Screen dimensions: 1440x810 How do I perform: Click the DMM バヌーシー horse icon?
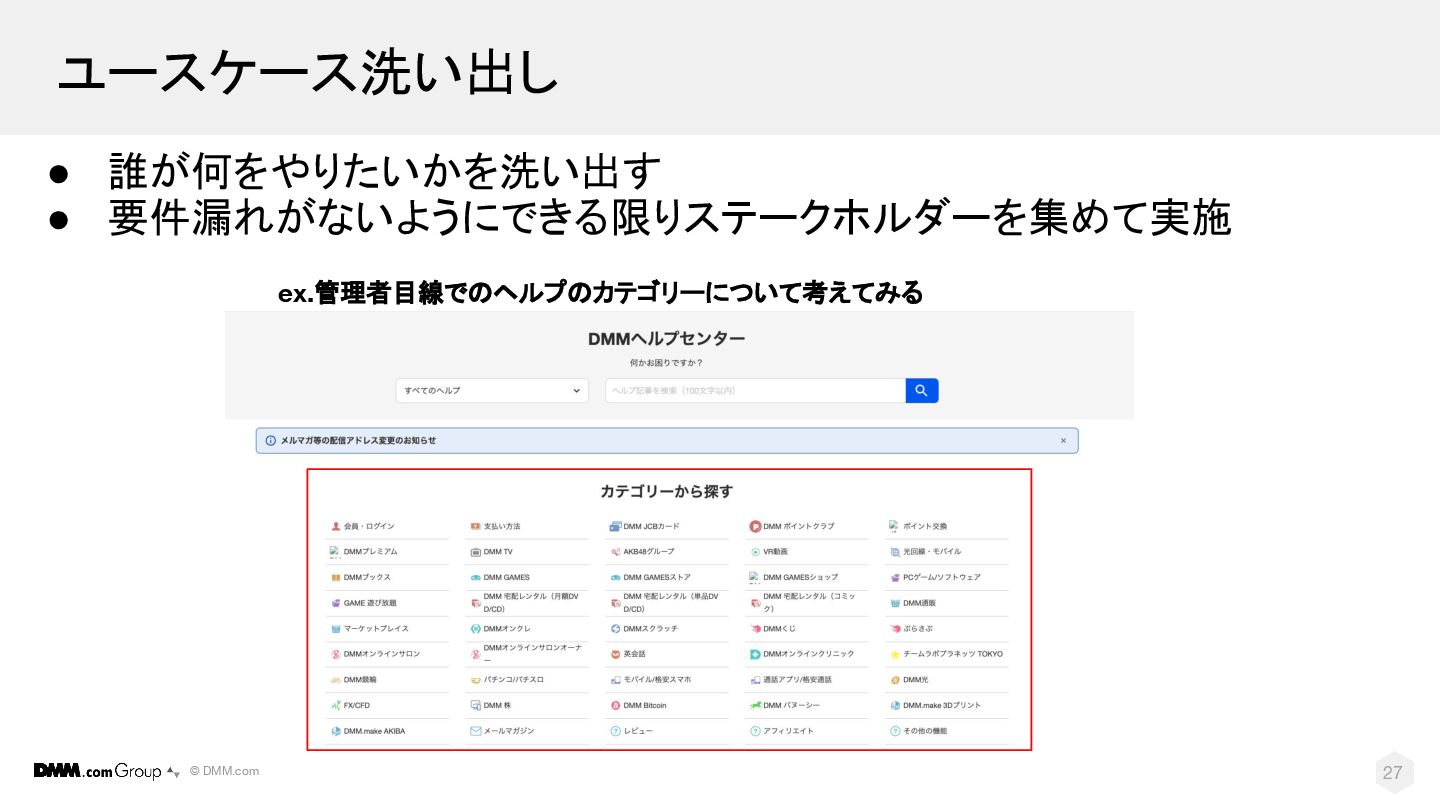[x=756, y=705]
